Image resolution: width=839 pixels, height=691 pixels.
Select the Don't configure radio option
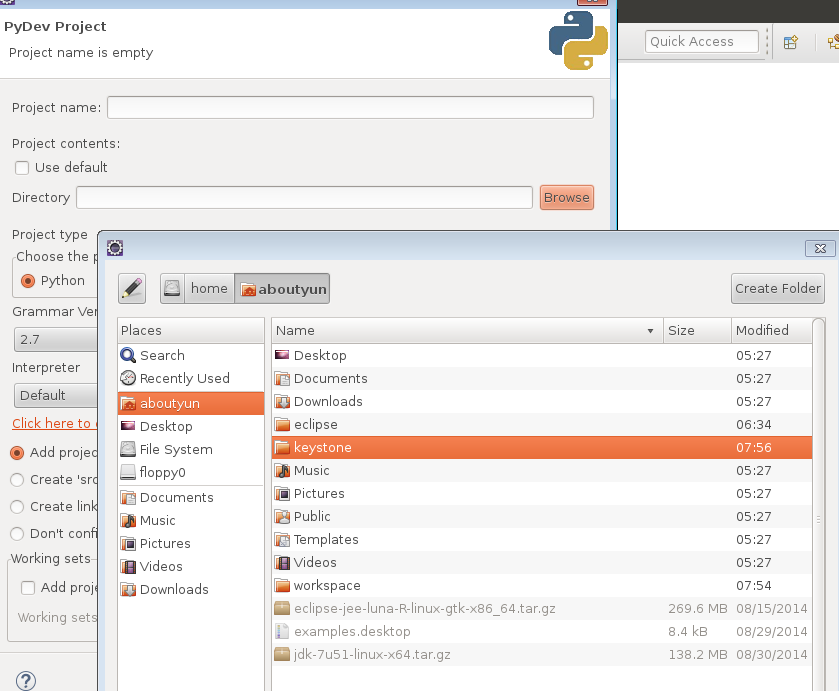coord(17,534)
